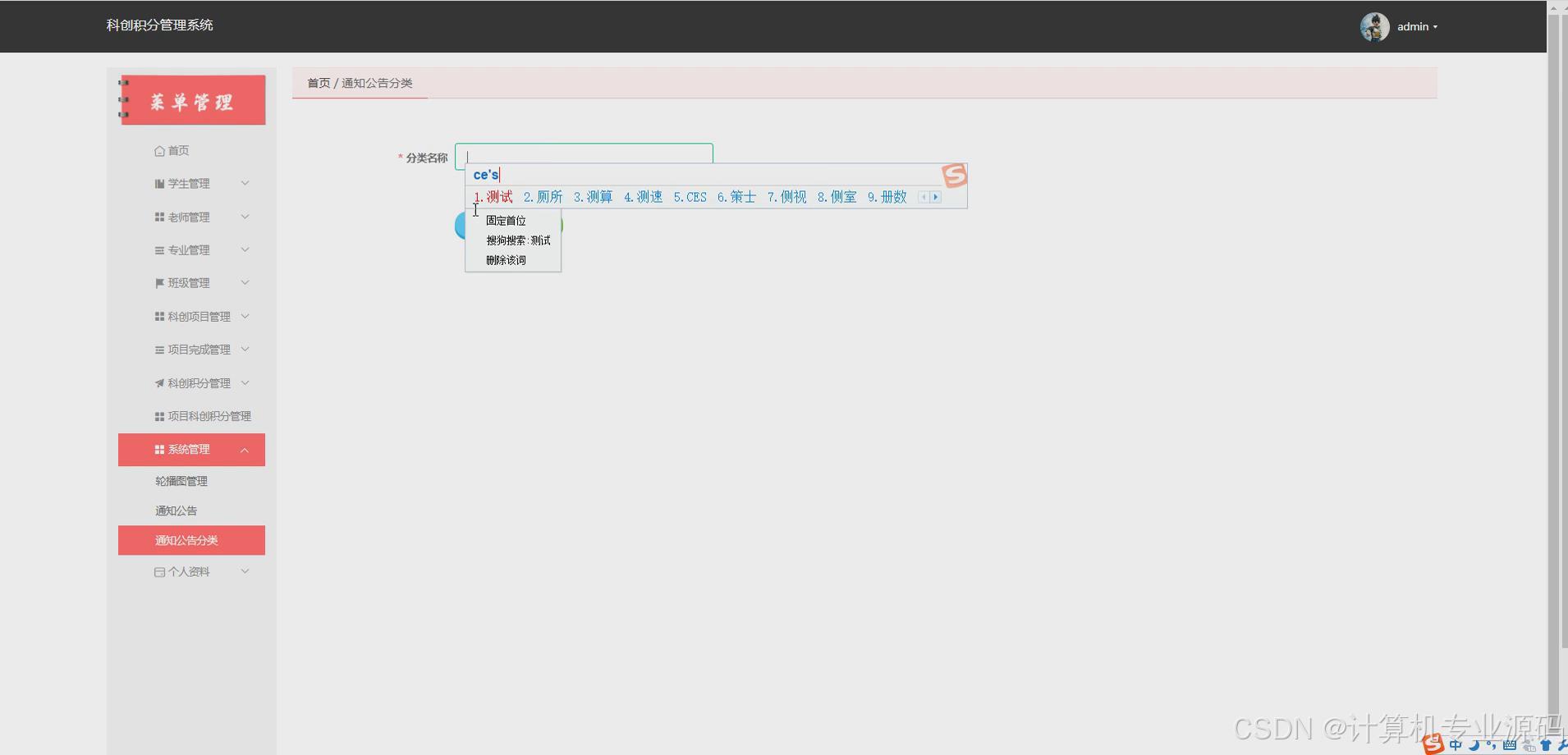Expand the 科创项目管理 chevron
The height and width of the screenshot is (755, 1568).
click(x=245, y=316)
